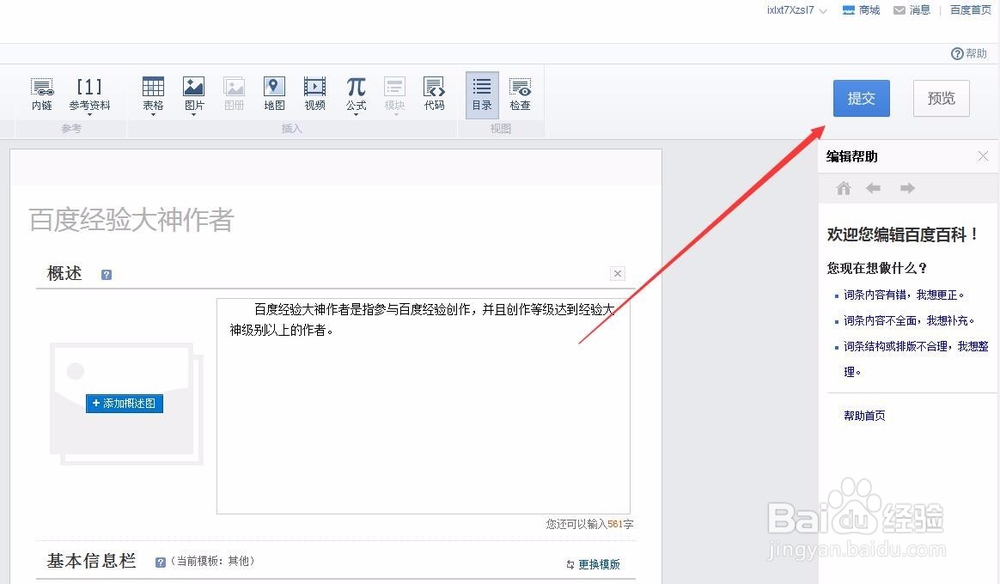Go to 百度首页

970,10
